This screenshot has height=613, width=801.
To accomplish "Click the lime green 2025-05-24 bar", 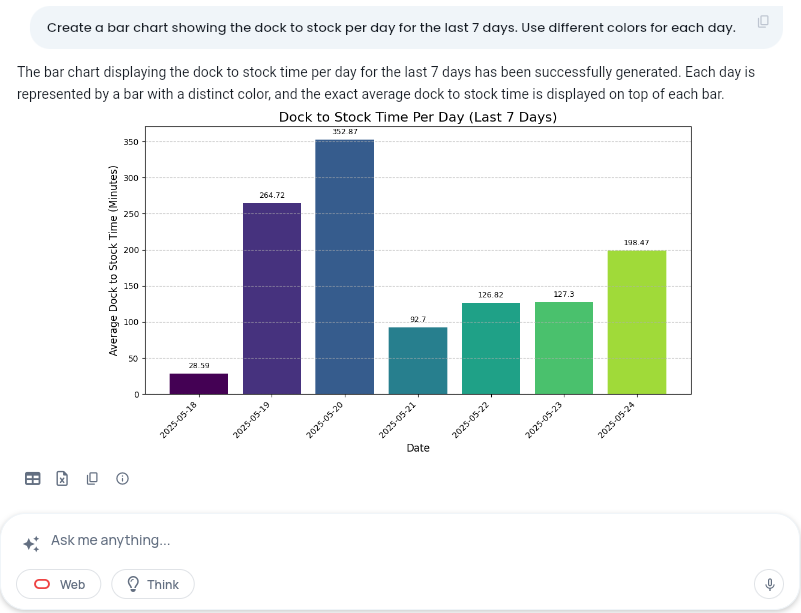I will pyautogui.click(x=636, y=322).
